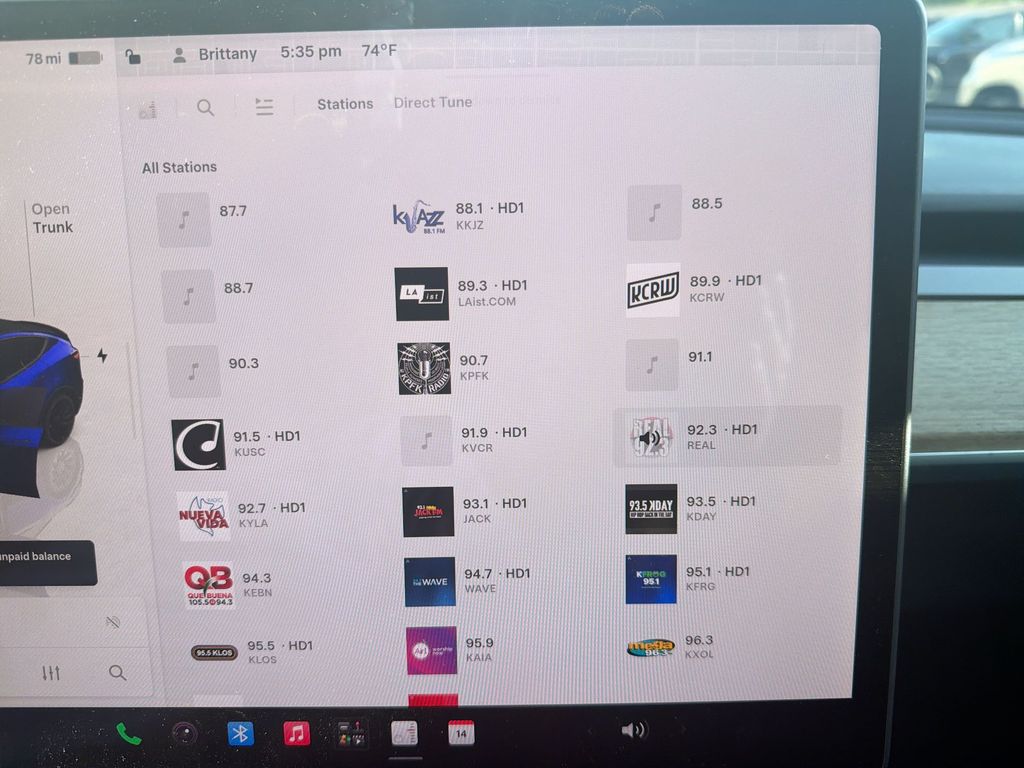
Task: Select K-FROG 95.1 station logo
Action: pos(651,579)
